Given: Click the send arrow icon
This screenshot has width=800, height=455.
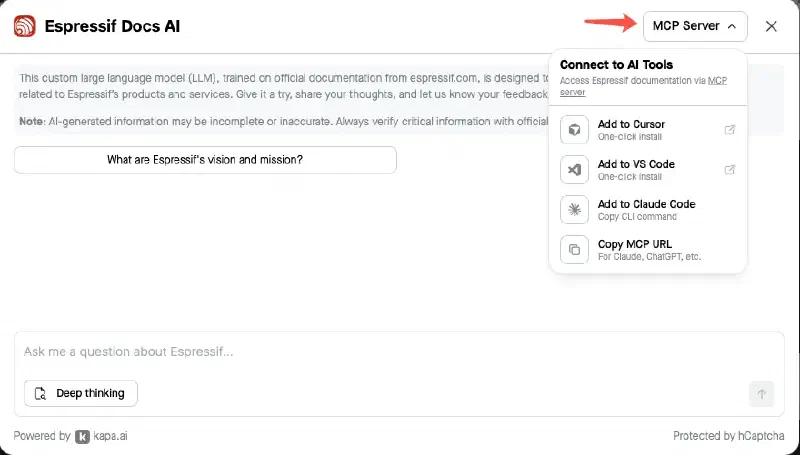Looking at the screenshot, I should click(x=762, y=394).
